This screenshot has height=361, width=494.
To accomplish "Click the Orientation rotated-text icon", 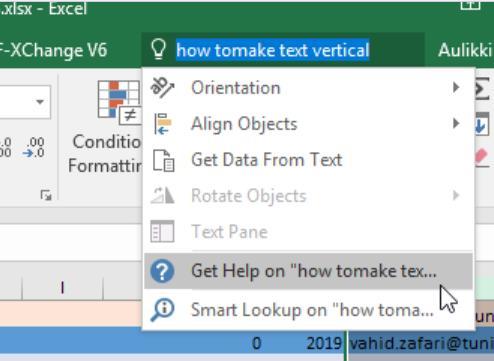I will (162, 88).
